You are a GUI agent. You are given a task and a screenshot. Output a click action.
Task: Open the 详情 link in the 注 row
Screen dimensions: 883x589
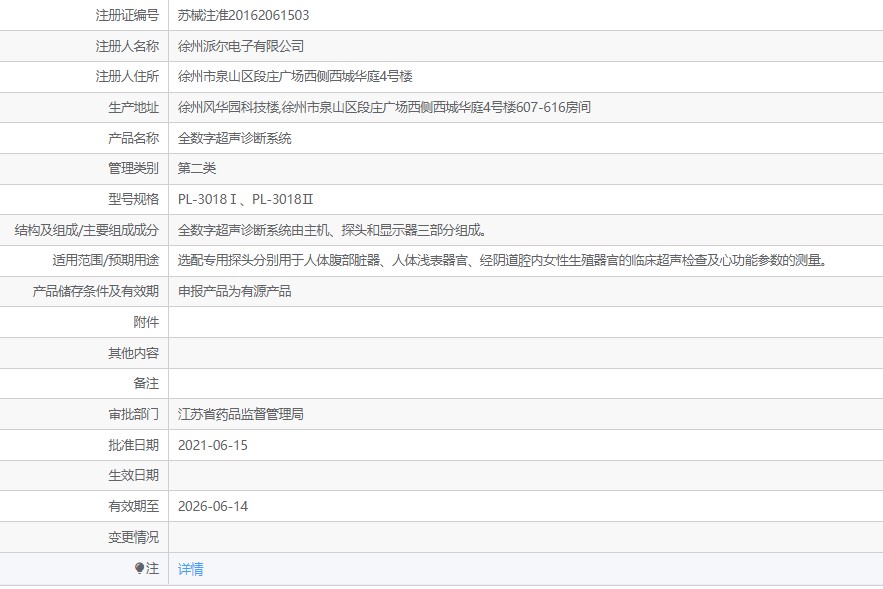coord(190,569)
